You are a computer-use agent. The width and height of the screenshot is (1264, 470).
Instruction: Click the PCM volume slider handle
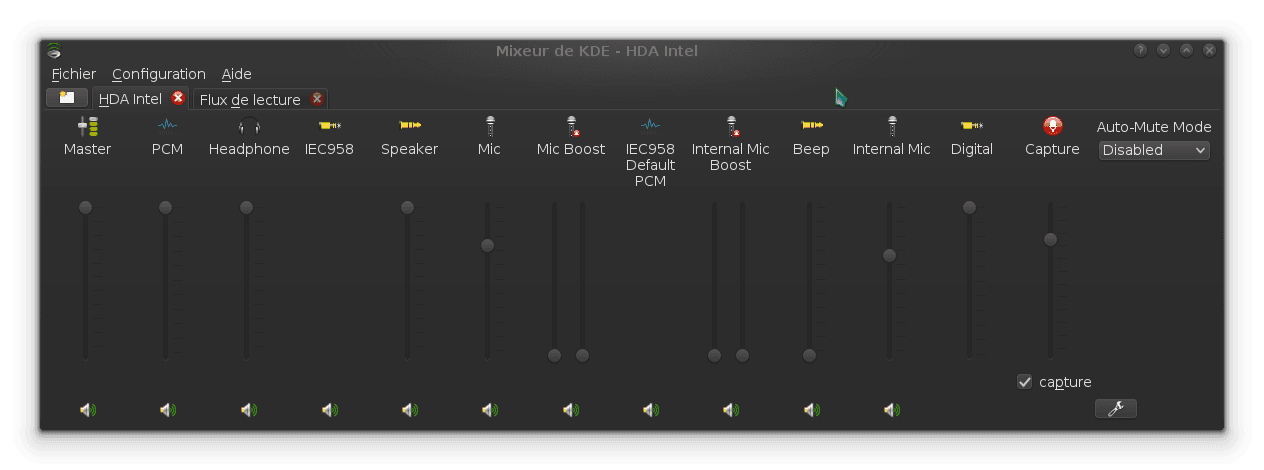coord(166,208)
